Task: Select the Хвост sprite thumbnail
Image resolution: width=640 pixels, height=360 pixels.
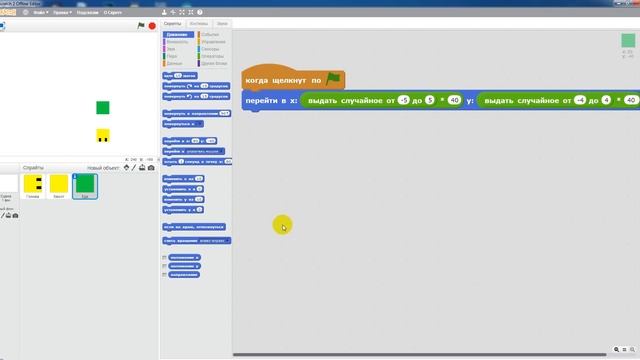Action: click(59, 187)
